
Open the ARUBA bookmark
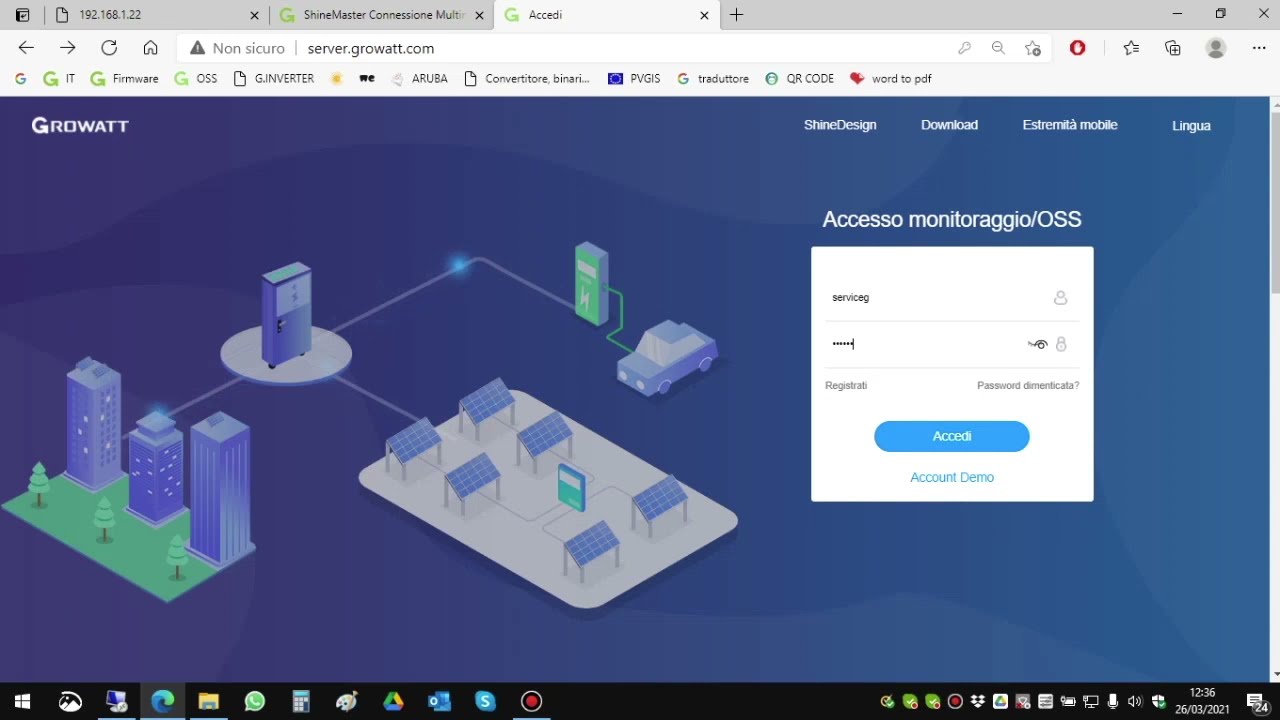pyautogui.click(x=418, y=78)
